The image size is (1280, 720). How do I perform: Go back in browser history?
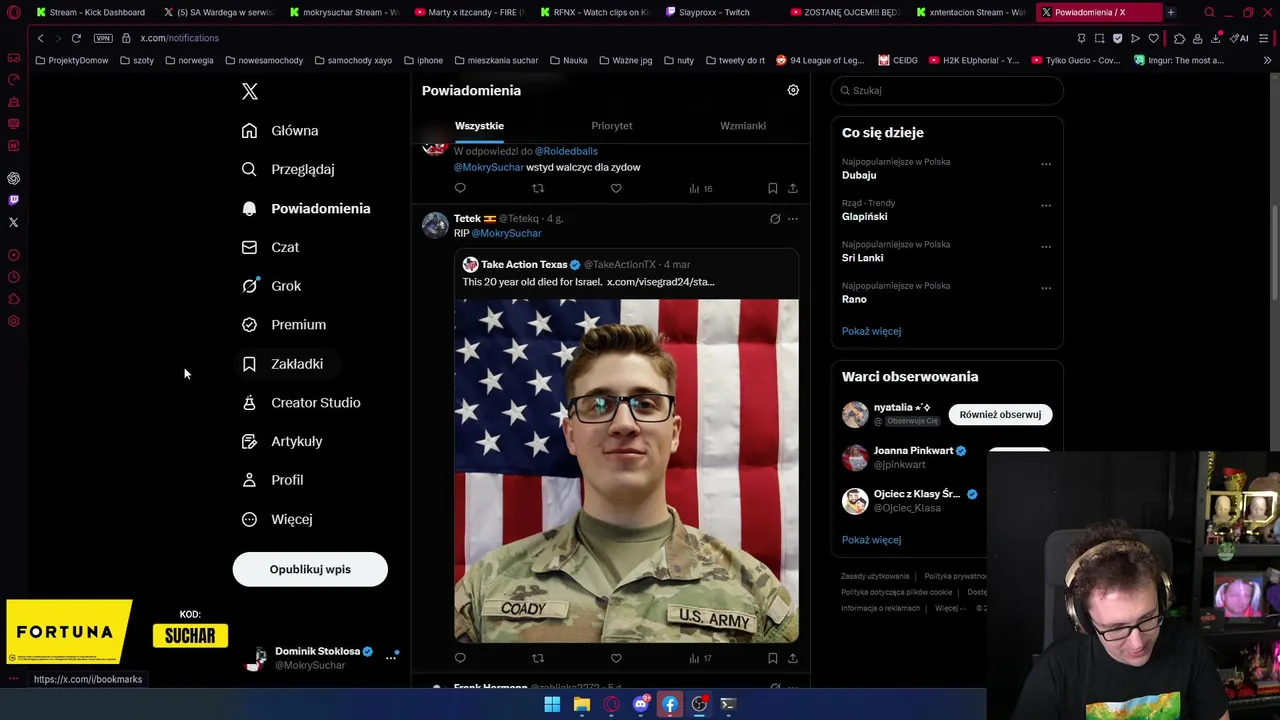pos(40,38)
